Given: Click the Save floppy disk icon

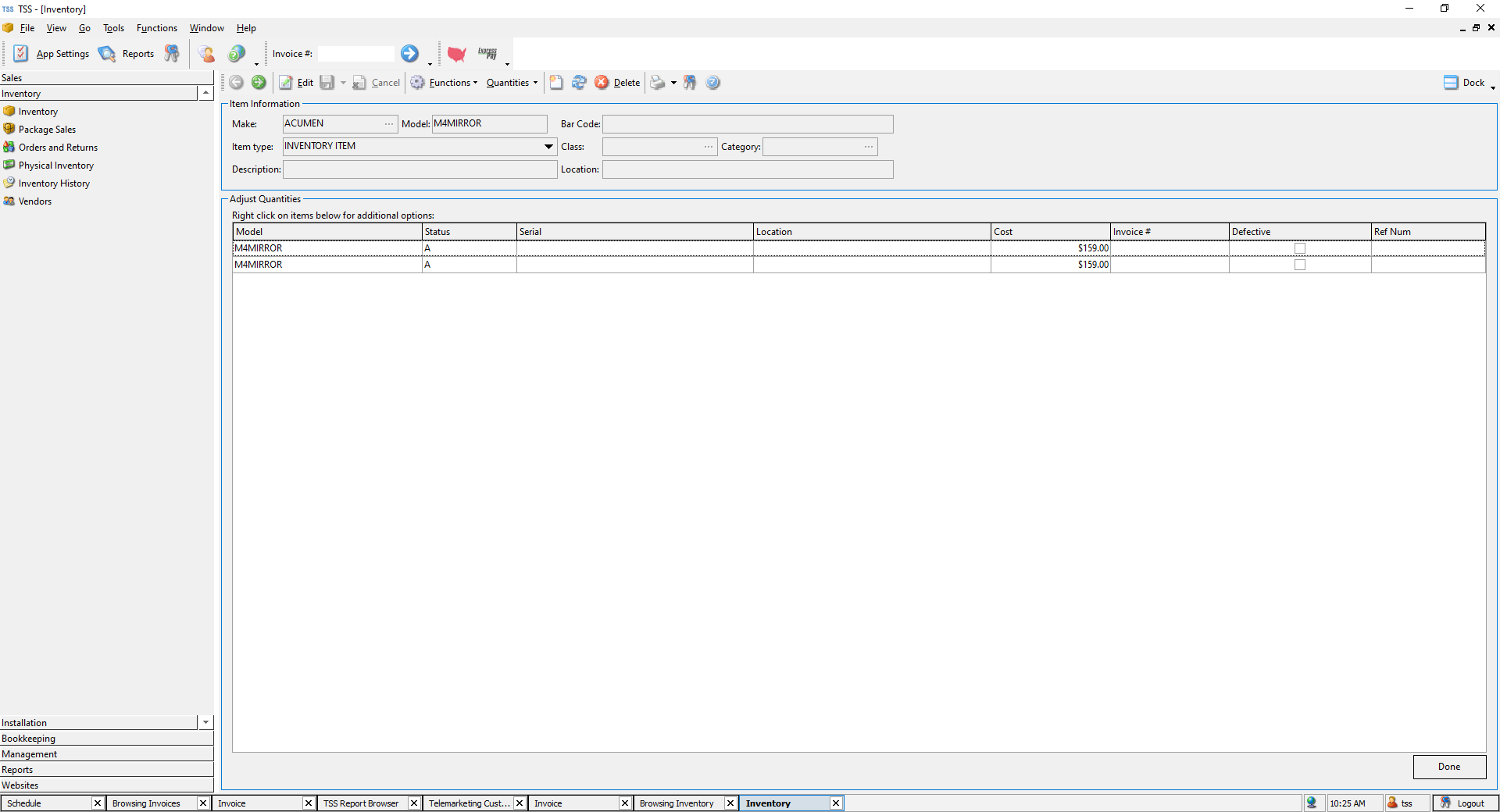Looking at the screenshot, I should click(327, 83).
